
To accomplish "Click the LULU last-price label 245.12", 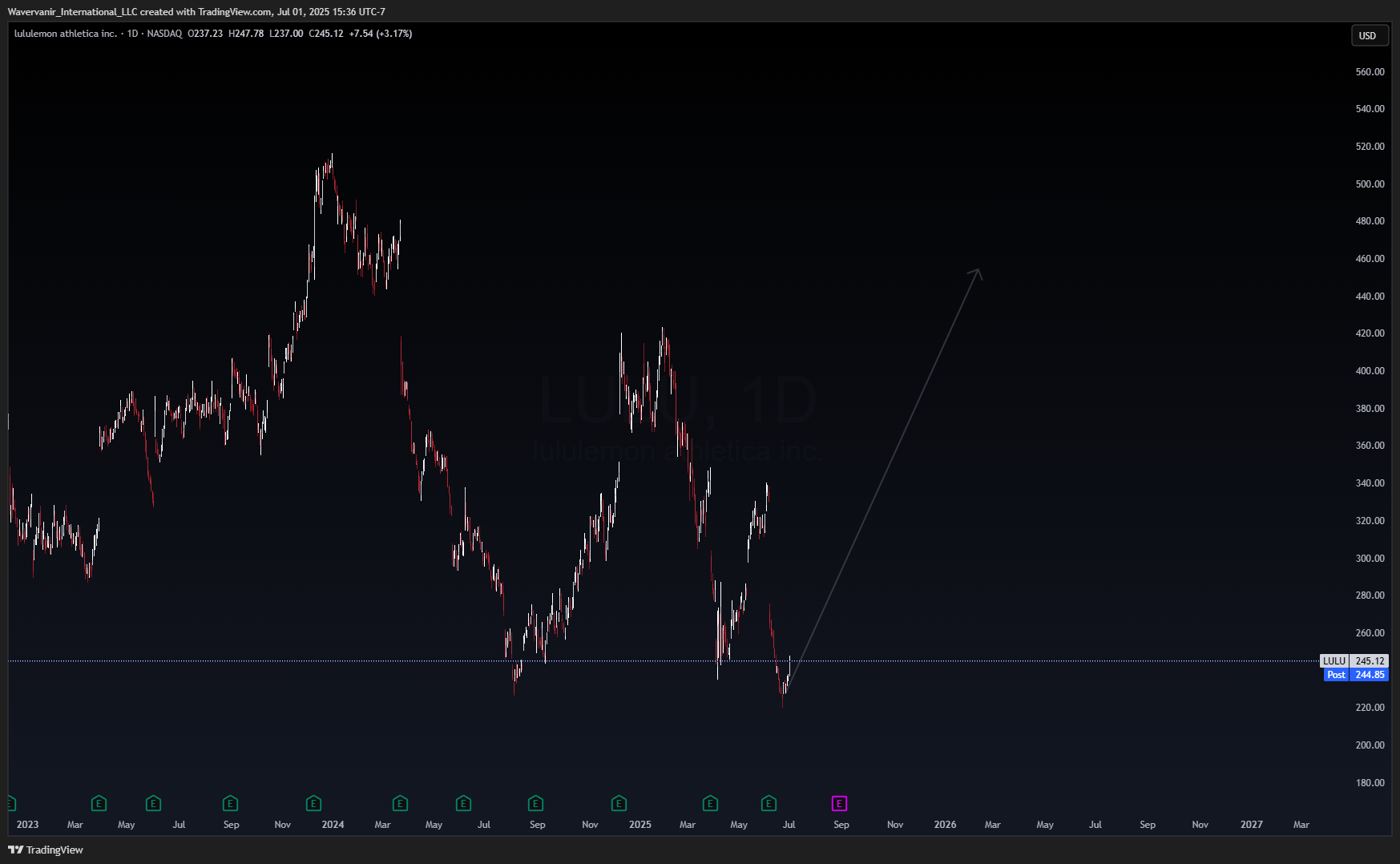I will click(1354, 661).
